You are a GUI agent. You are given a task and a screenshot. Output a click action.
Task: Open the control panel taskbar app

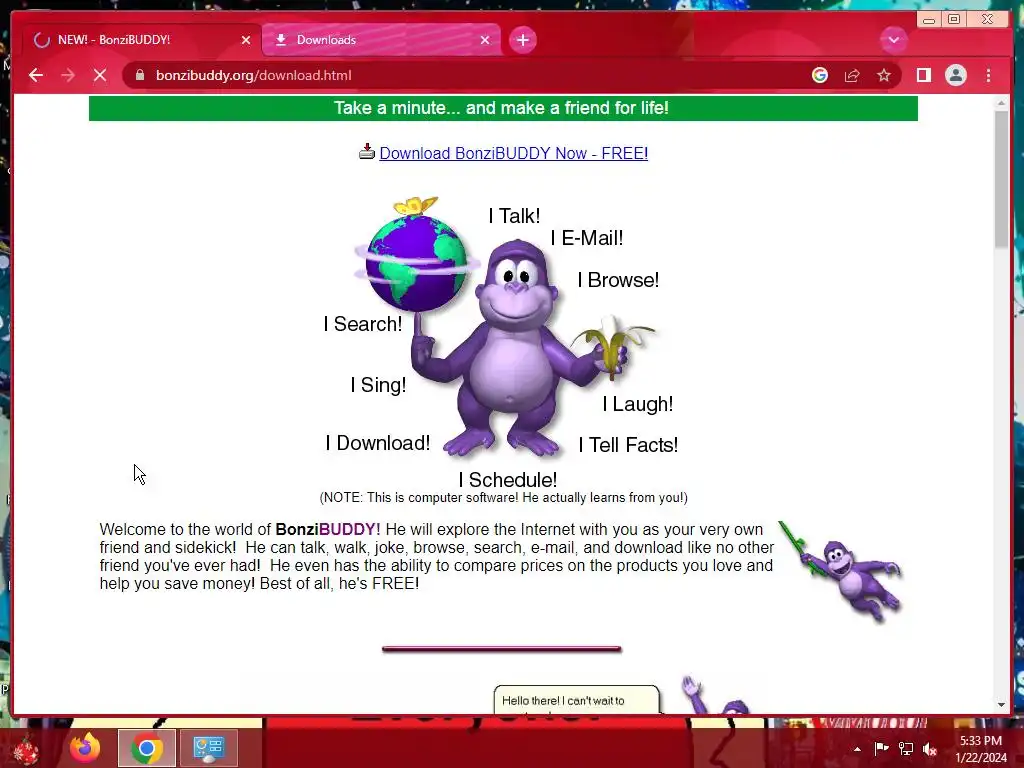click(209, 748)
